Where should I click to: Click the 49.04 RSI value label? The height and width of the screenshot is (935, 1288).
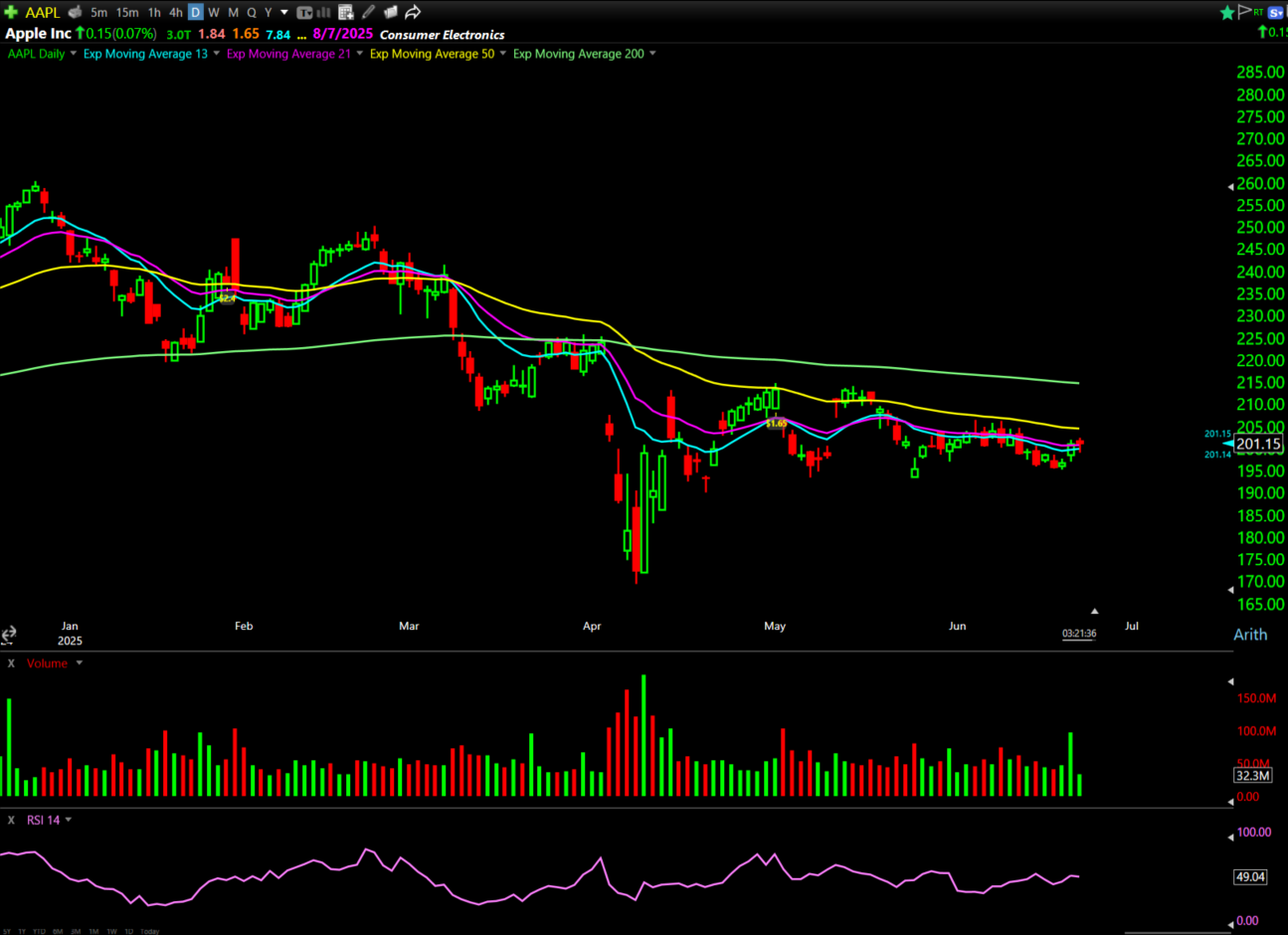pyautogui.click(x=1250, y=876)
